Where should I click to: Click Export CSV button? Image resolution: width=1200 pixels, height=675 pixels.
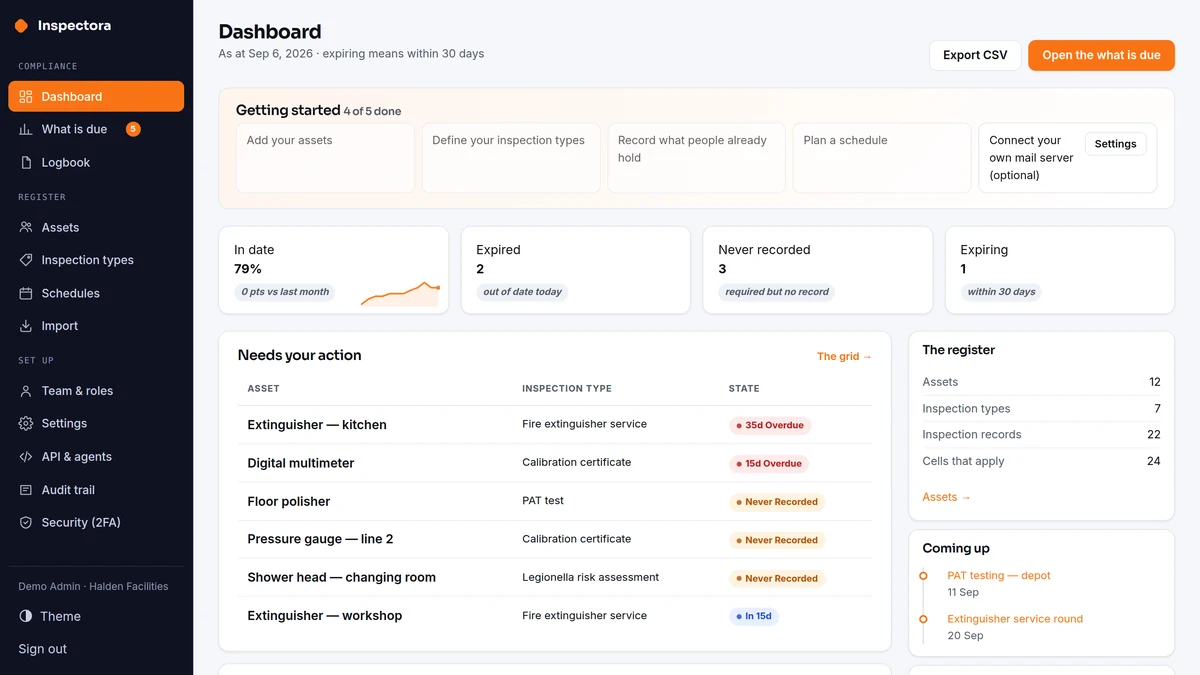pyautogui.click(x=975, y=55)
